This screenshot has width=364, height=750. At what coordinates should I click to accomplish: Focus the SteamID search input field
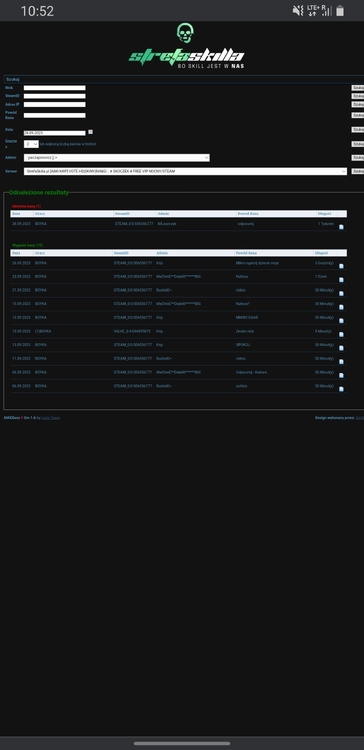click(55, 96)
